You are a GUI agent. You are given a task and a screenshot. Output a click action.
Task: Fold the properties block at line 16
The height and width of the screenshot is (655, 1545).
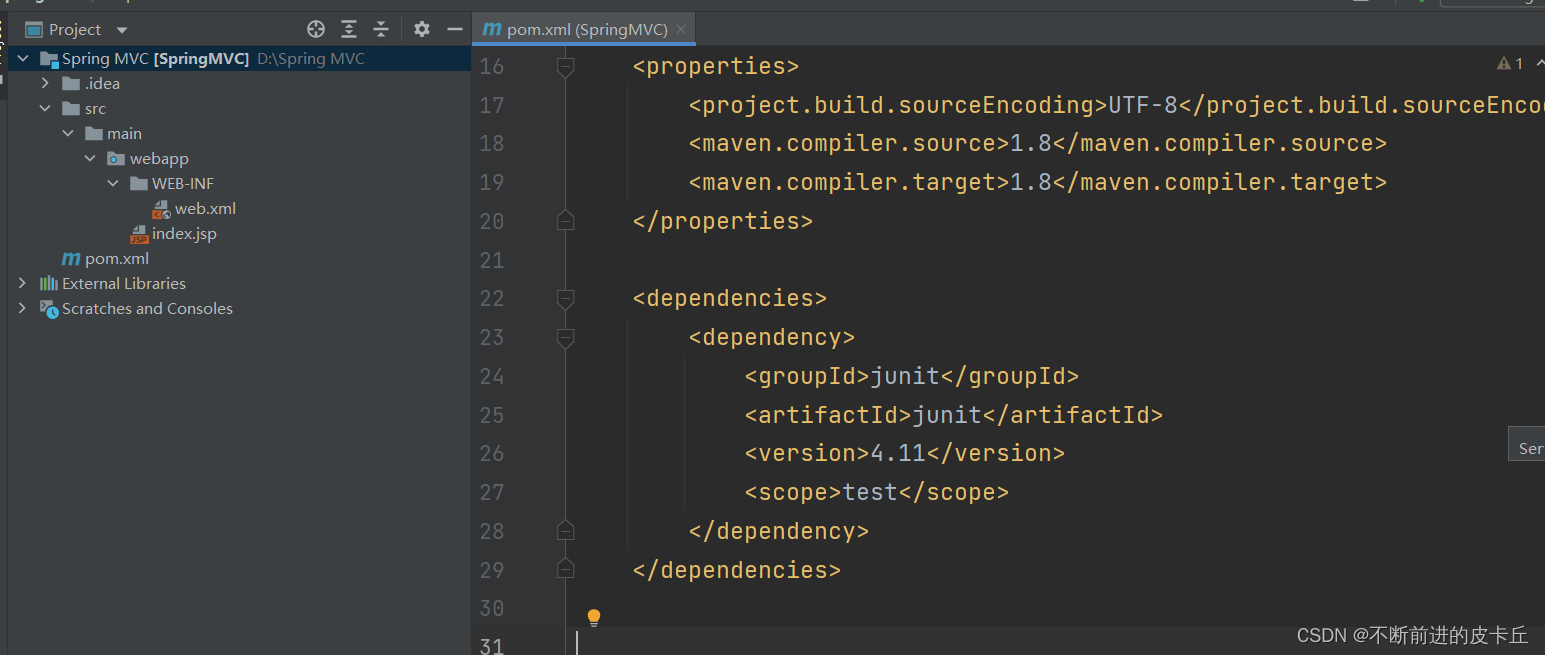click(x=565, y=67)
